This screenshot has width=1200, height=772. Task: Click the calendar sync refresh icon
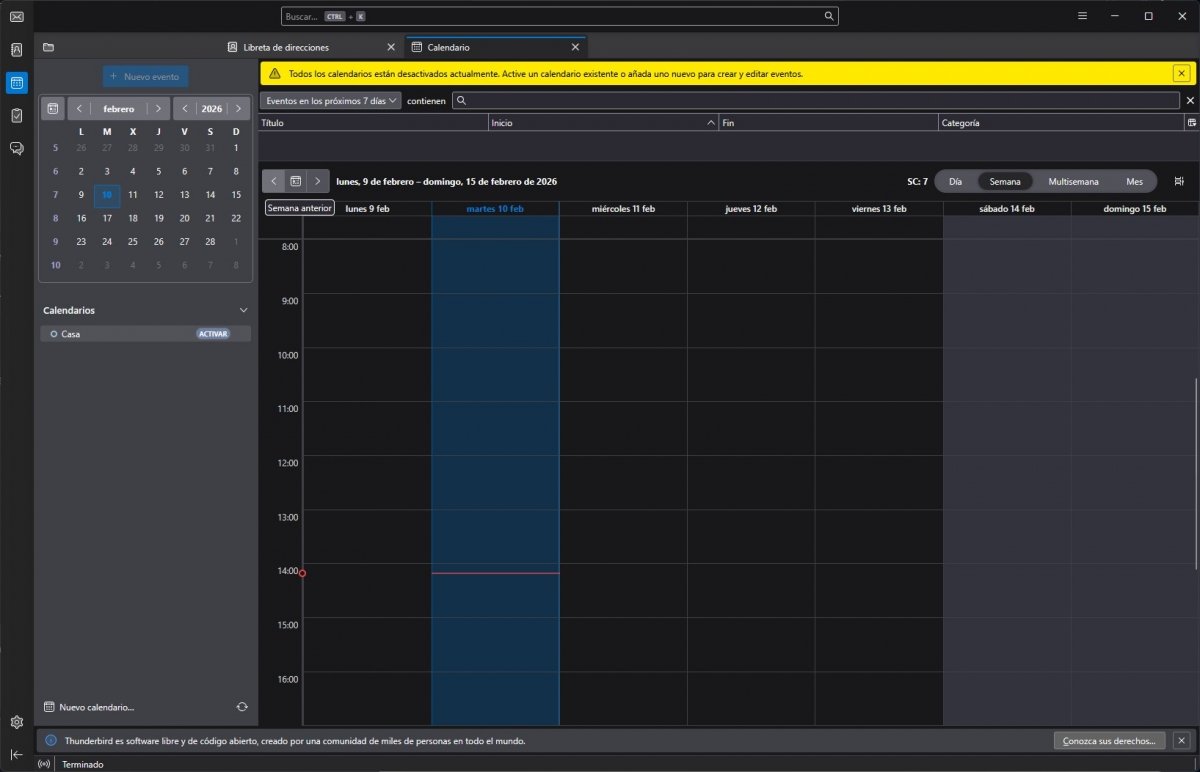point(242,707)
